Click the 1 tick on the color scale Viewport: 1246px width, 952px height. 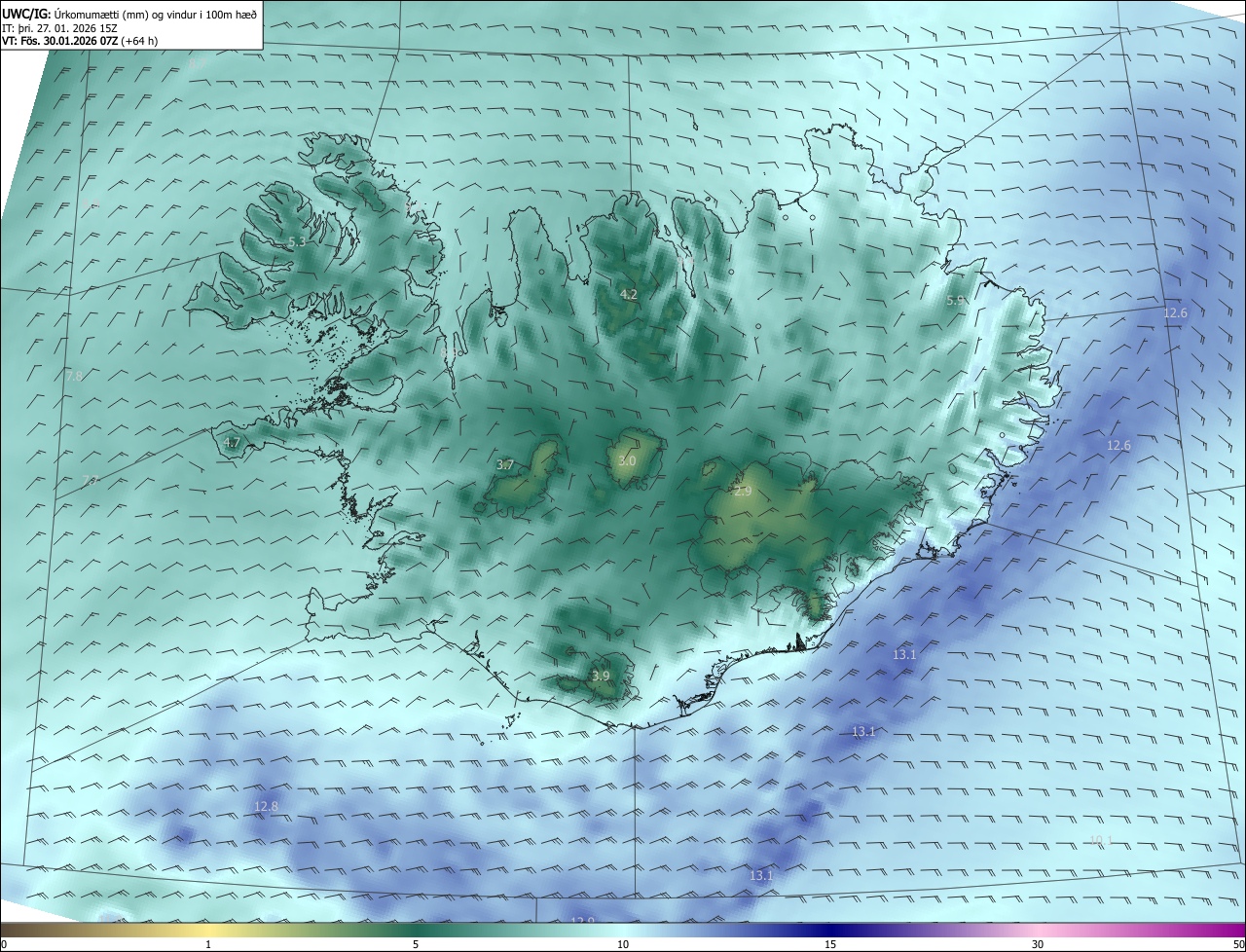[208, 944]
